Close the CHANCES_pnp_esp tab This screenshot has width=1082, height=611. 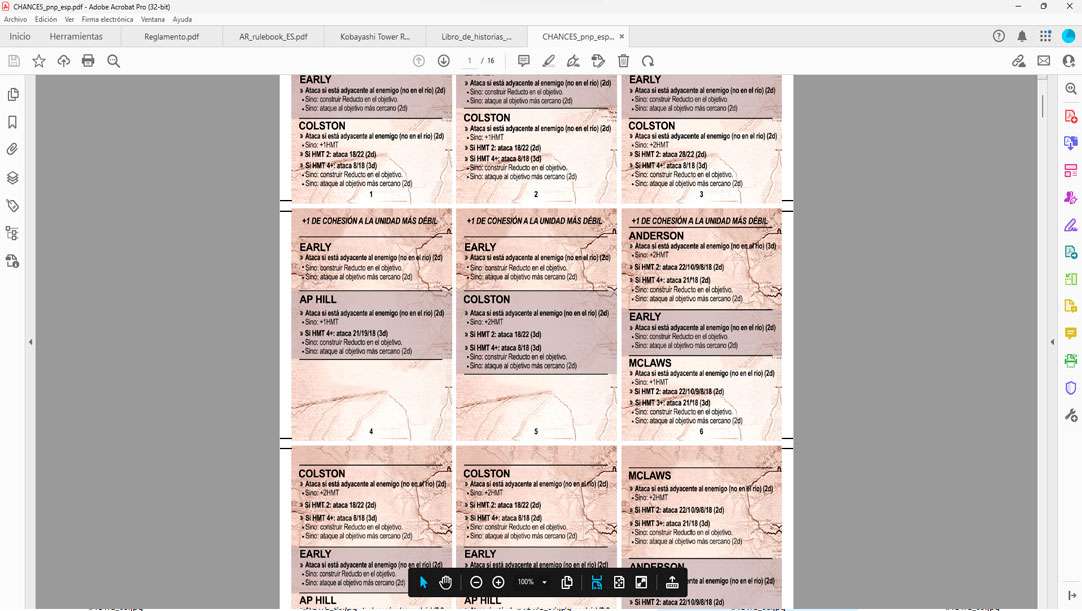pyautogui.click(x=622, y=37)
